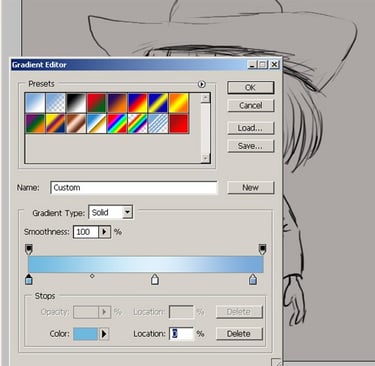Click the Name field containing Custom

[x=134, y=188]
